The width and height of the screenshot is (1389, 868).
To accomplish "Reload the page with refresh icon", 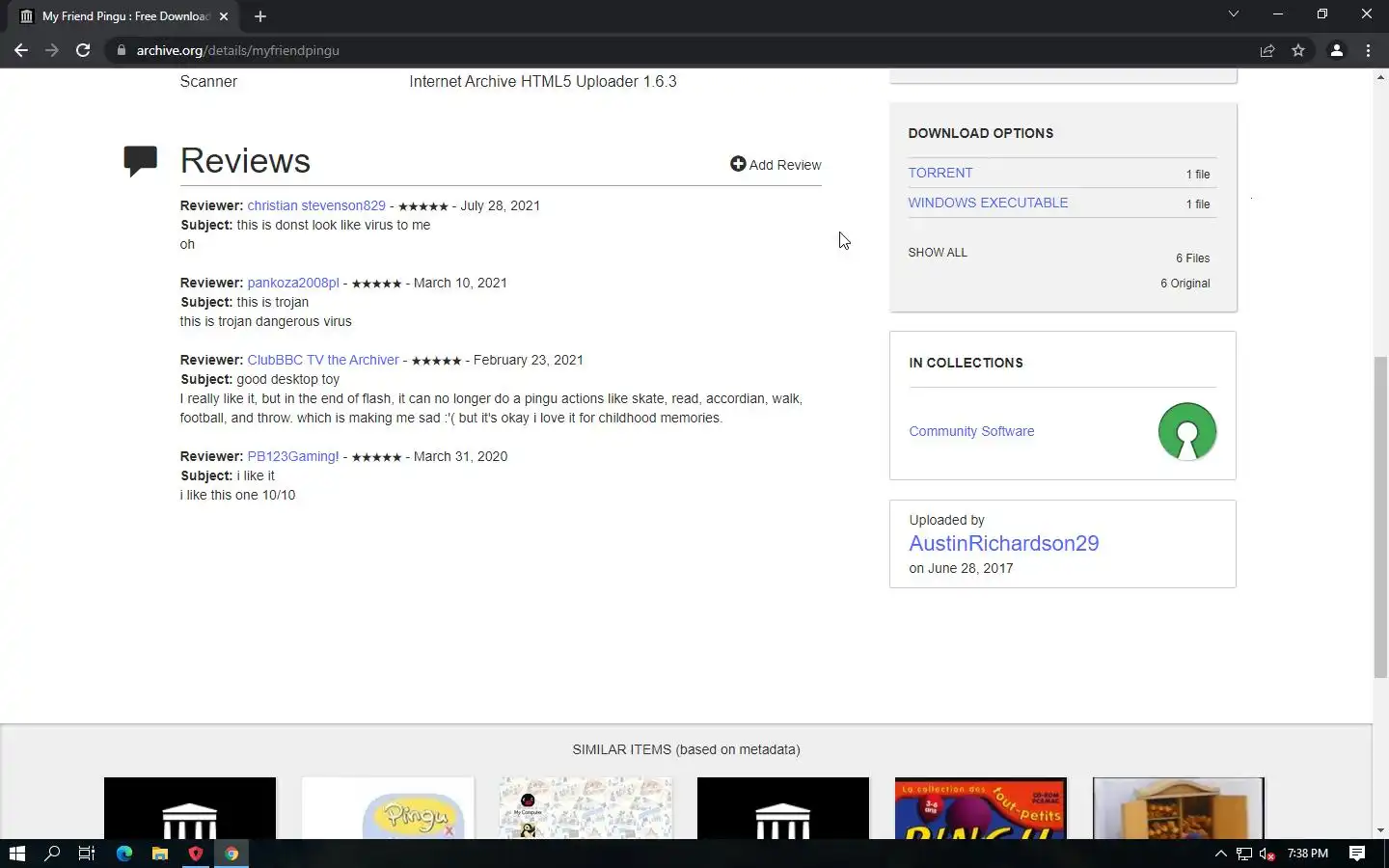I will click(x=83, y=50).
